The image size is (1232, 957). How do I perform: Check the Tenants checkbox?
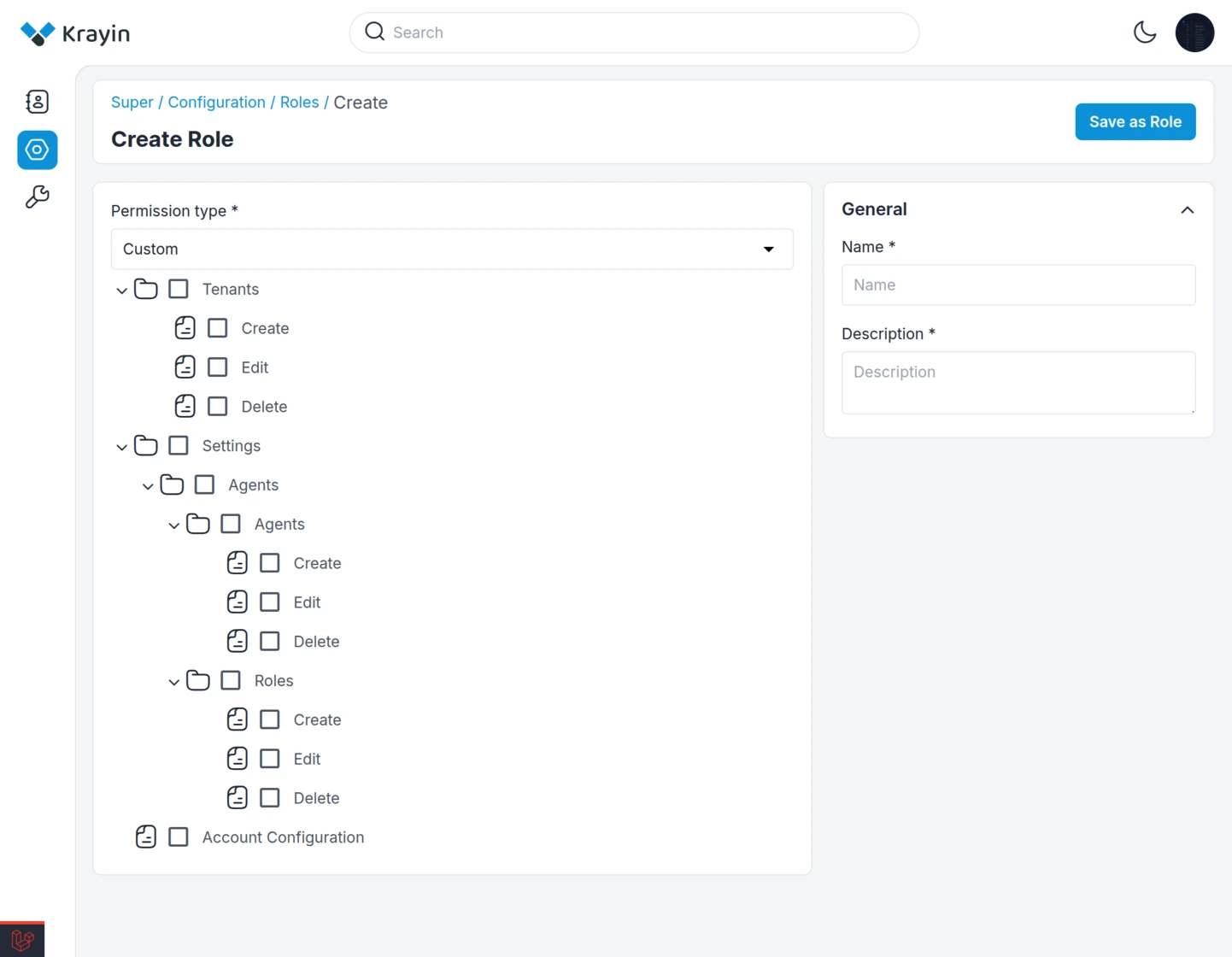coord(179,289)
